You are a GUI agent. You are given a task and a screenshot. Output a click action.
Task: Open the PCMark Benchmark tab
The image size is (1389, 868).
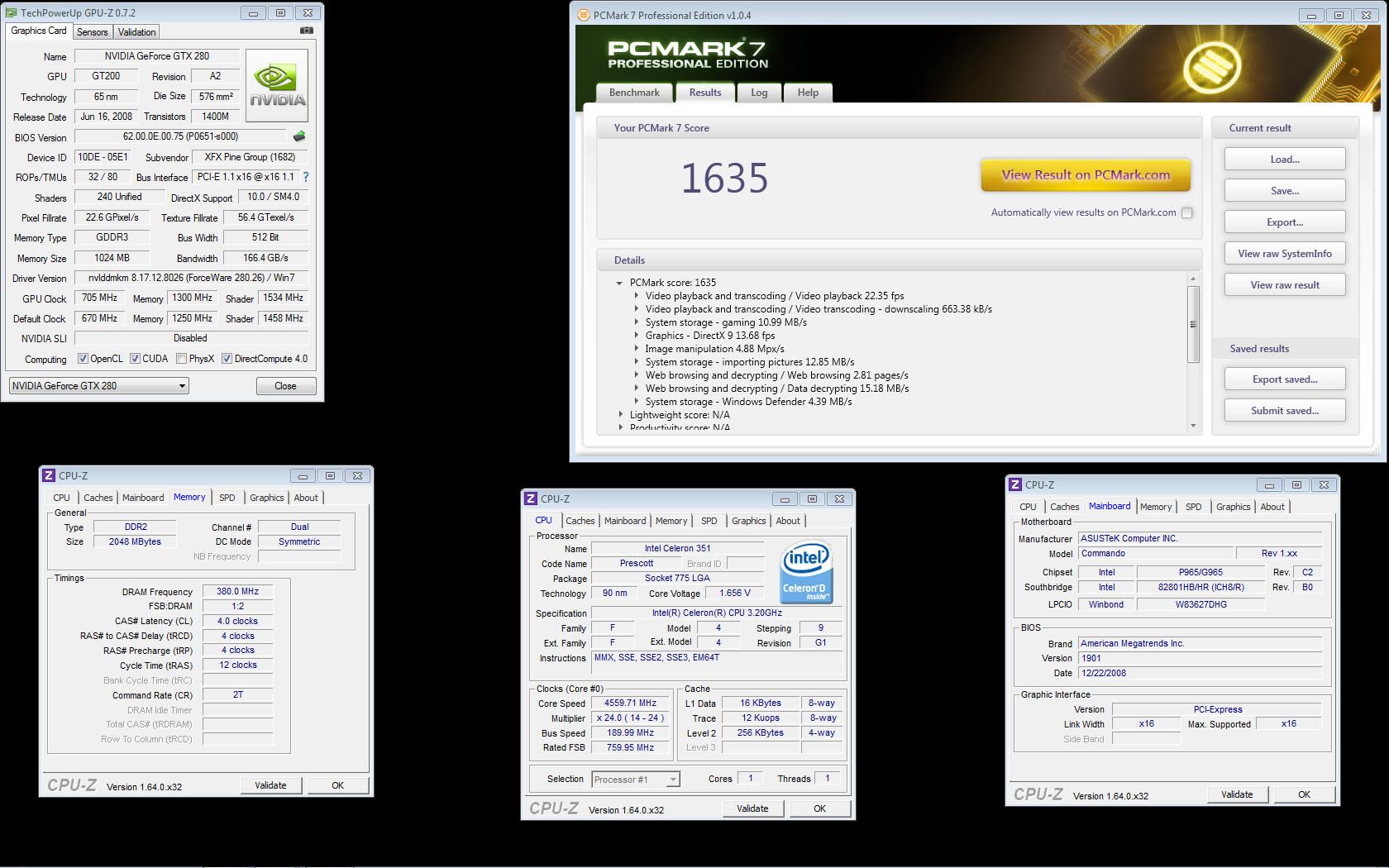tap(634, 93)
